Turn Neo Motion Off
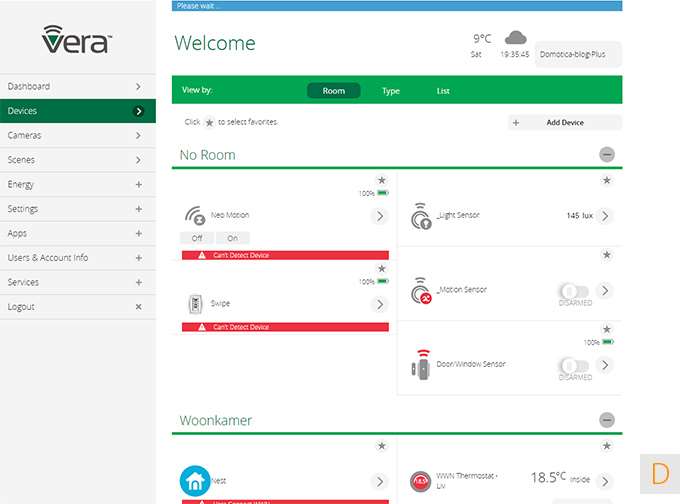 (x=197, y=238)
